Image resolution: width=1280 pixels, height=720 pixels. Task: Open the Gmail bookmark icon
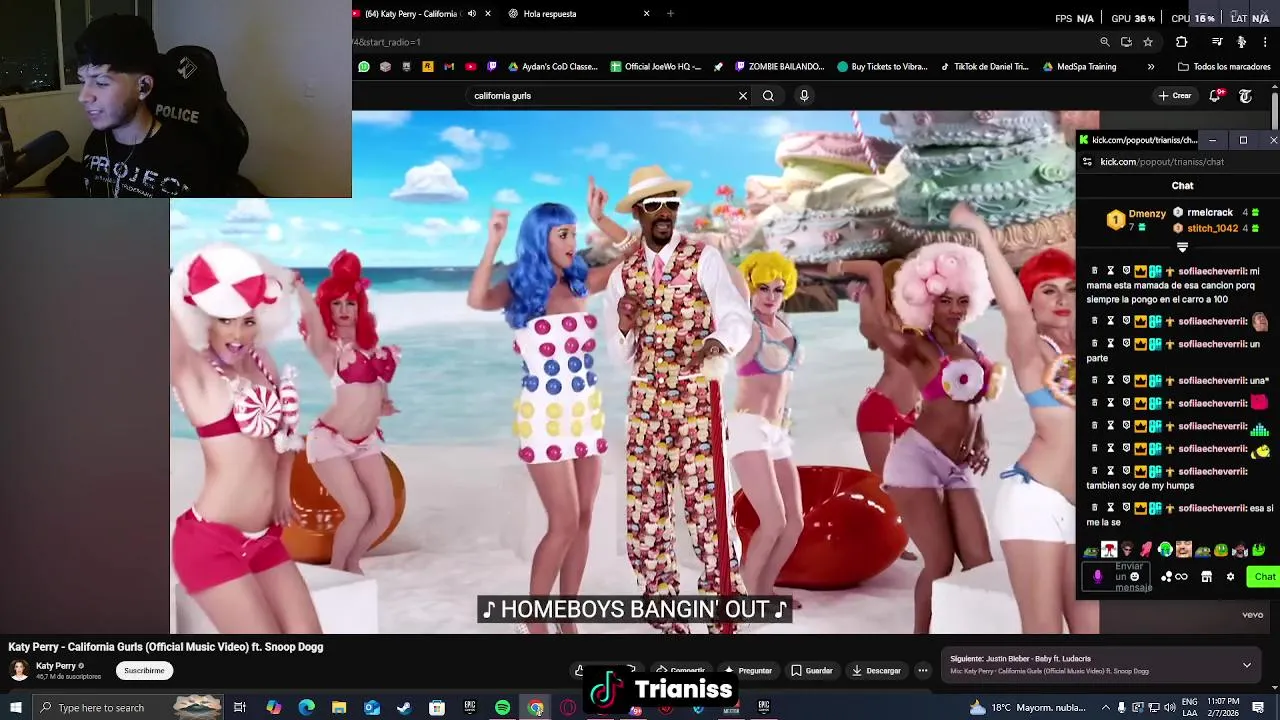point(449,67)
